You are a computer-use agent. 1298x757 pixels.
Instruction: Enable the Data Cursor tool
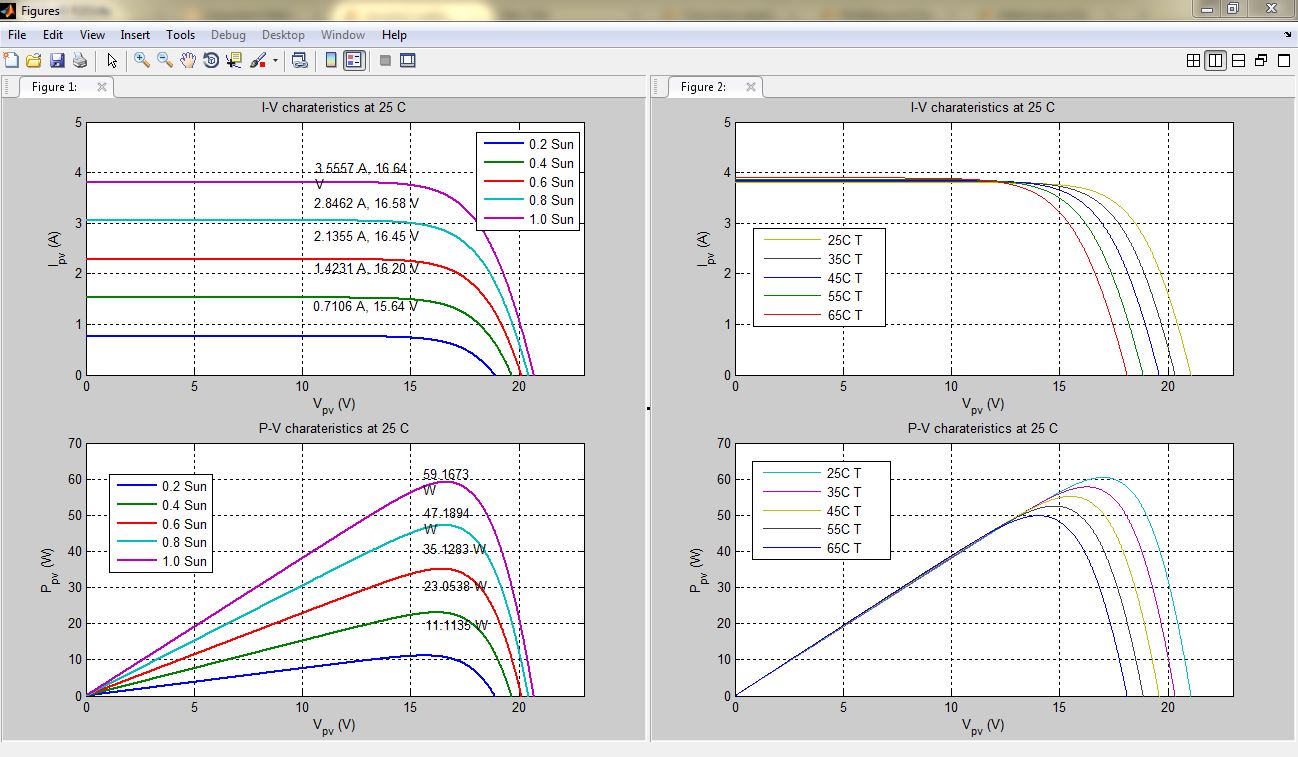[234, 60]
